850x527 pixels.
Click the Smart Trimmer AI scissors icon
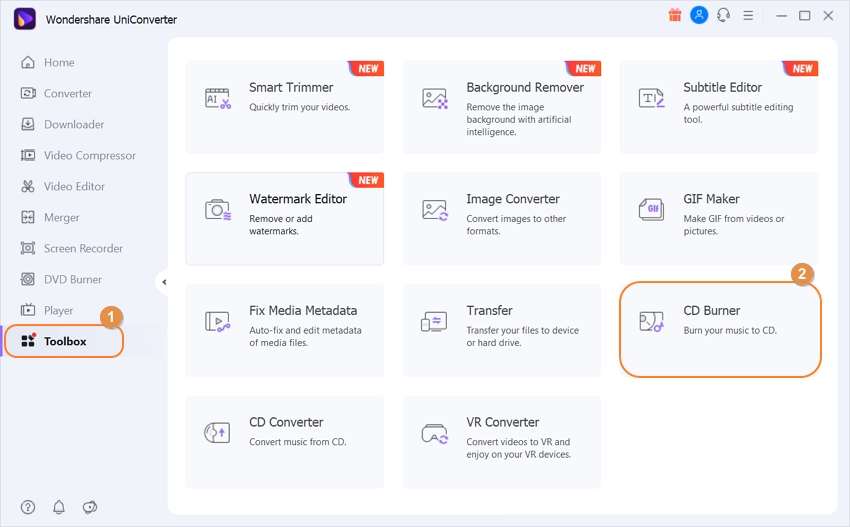click(x=218, y=98)
